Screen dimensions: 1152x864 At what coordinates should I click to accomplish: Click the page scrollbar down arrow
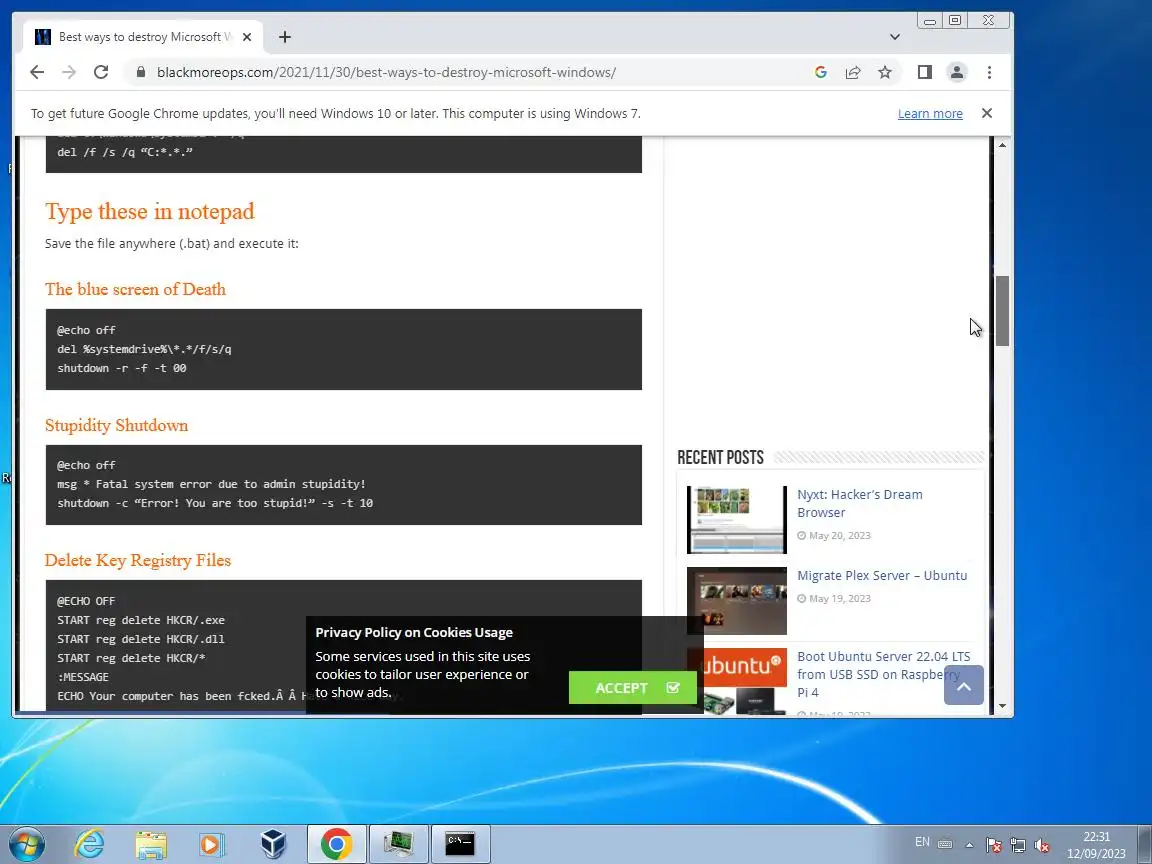1002,706
